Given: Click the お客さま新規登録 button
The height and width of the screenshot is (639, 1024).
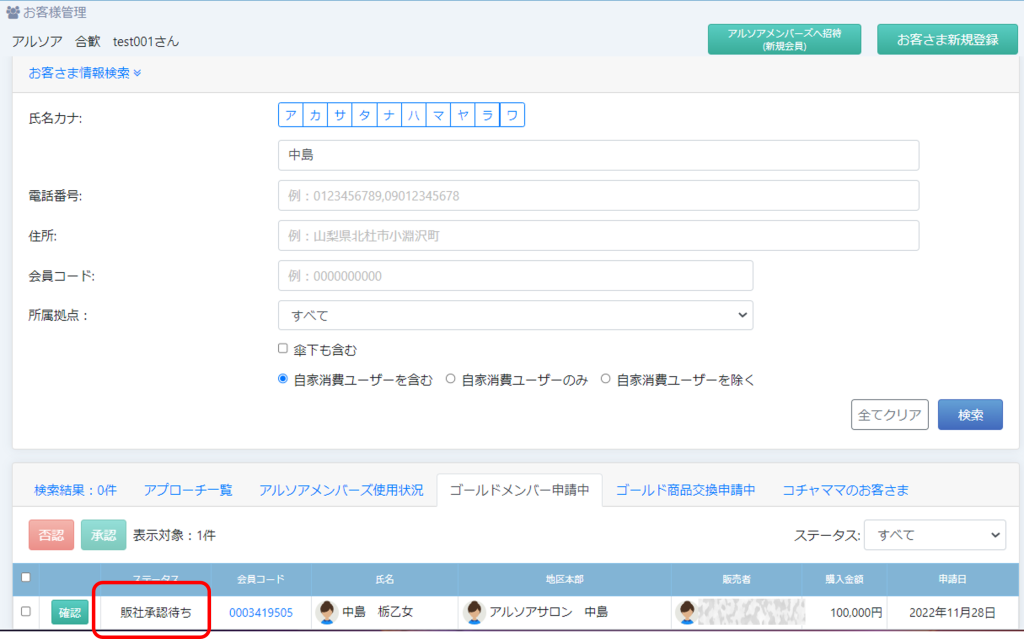Looking at the screenshot, I should click(x=947, y=40).
